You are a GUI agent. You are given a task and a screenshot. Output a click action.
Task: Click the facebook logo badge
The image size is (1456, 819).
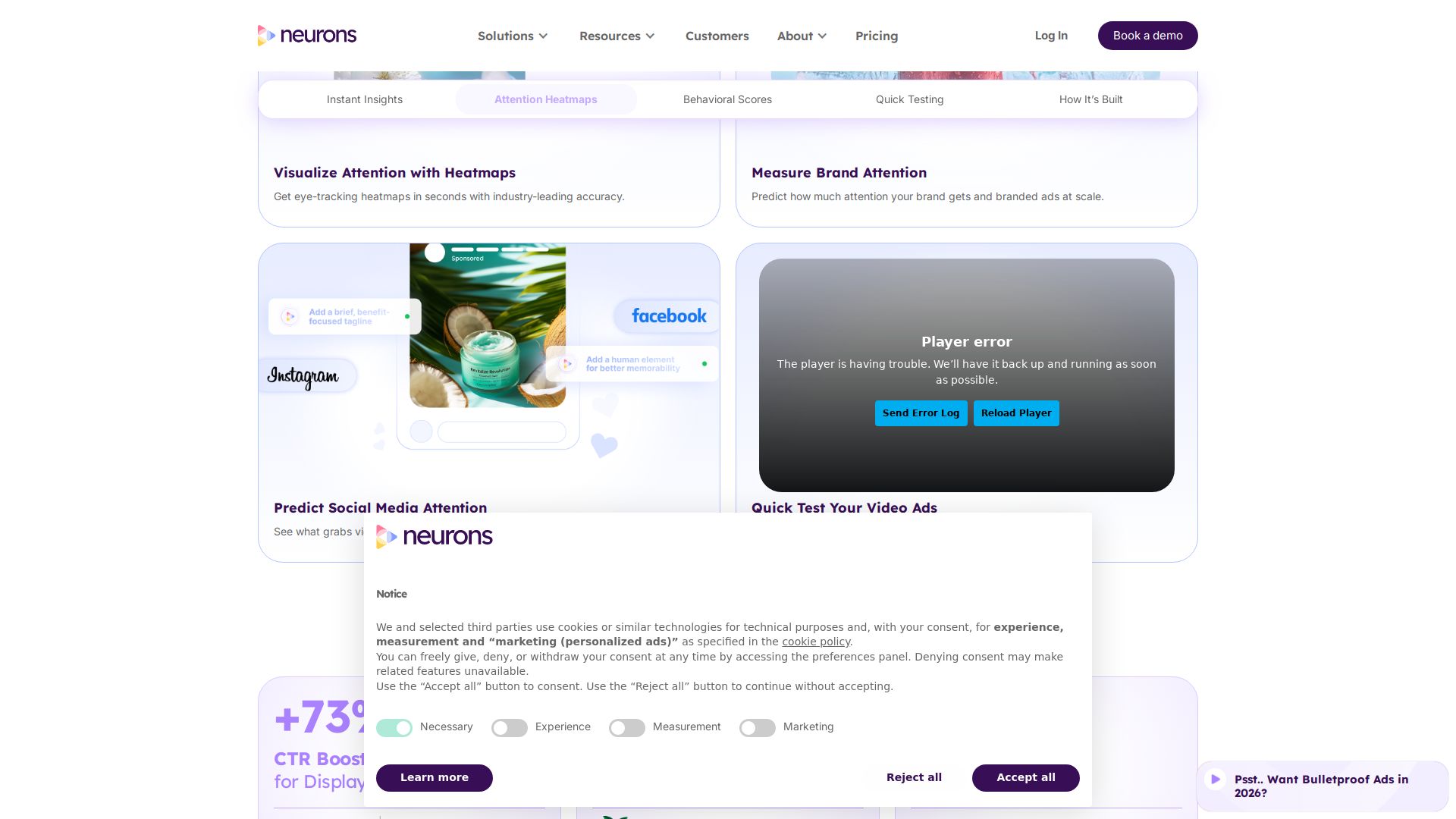pos(668,316)
